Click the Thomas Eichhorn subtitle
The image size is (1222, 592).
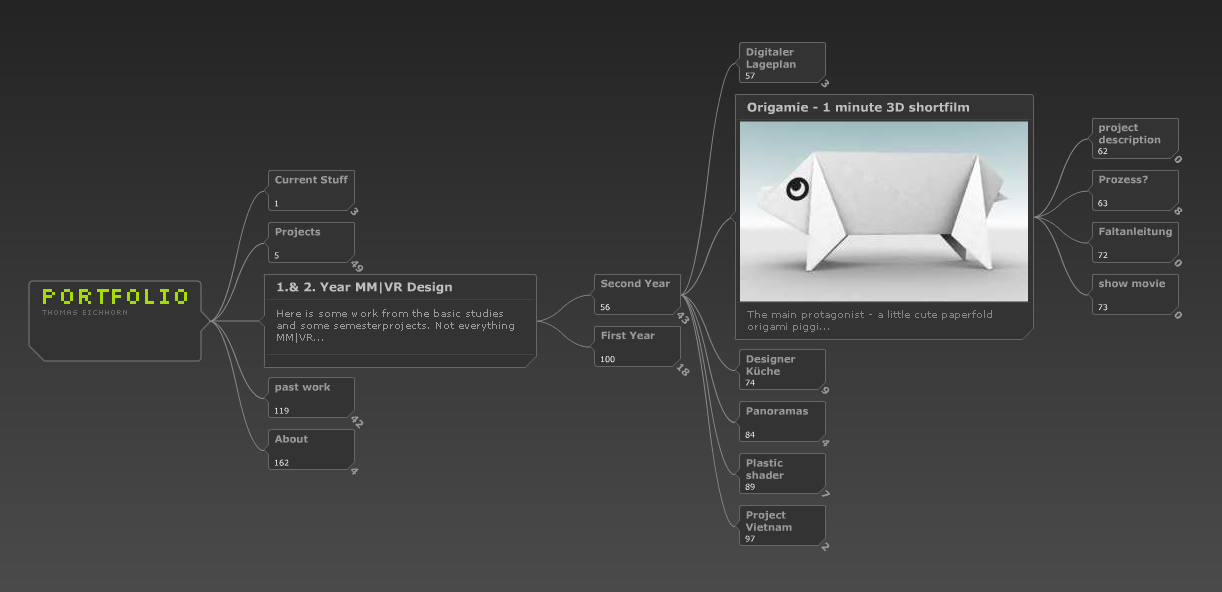(x=84, y=313)
